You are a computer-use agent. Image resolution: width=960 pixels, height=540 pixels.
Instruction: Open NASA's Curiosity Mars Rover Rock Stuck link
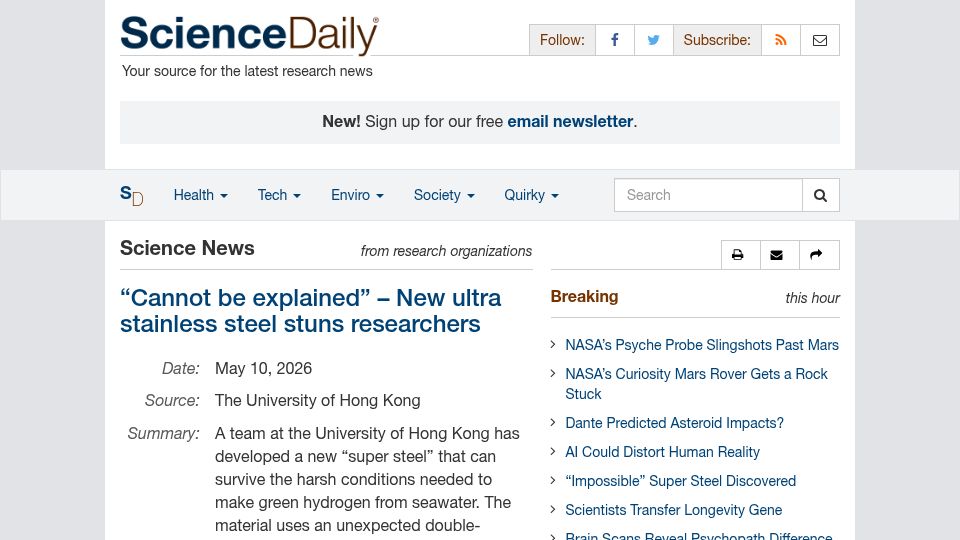click(696, 384)
